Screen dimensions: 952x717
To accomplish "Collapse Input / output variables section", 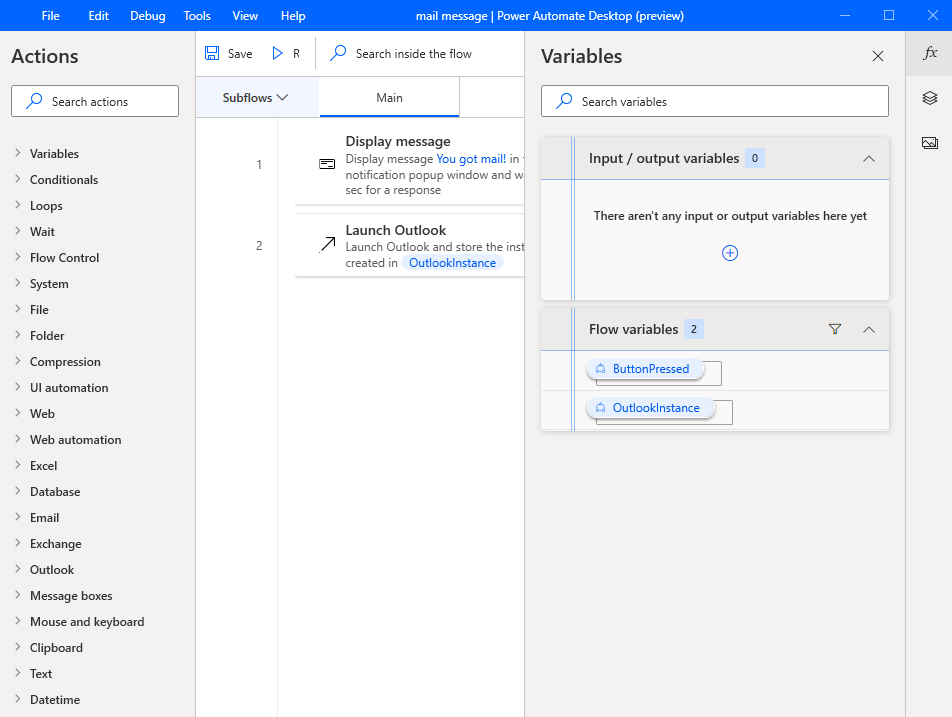I will (869, 158).
